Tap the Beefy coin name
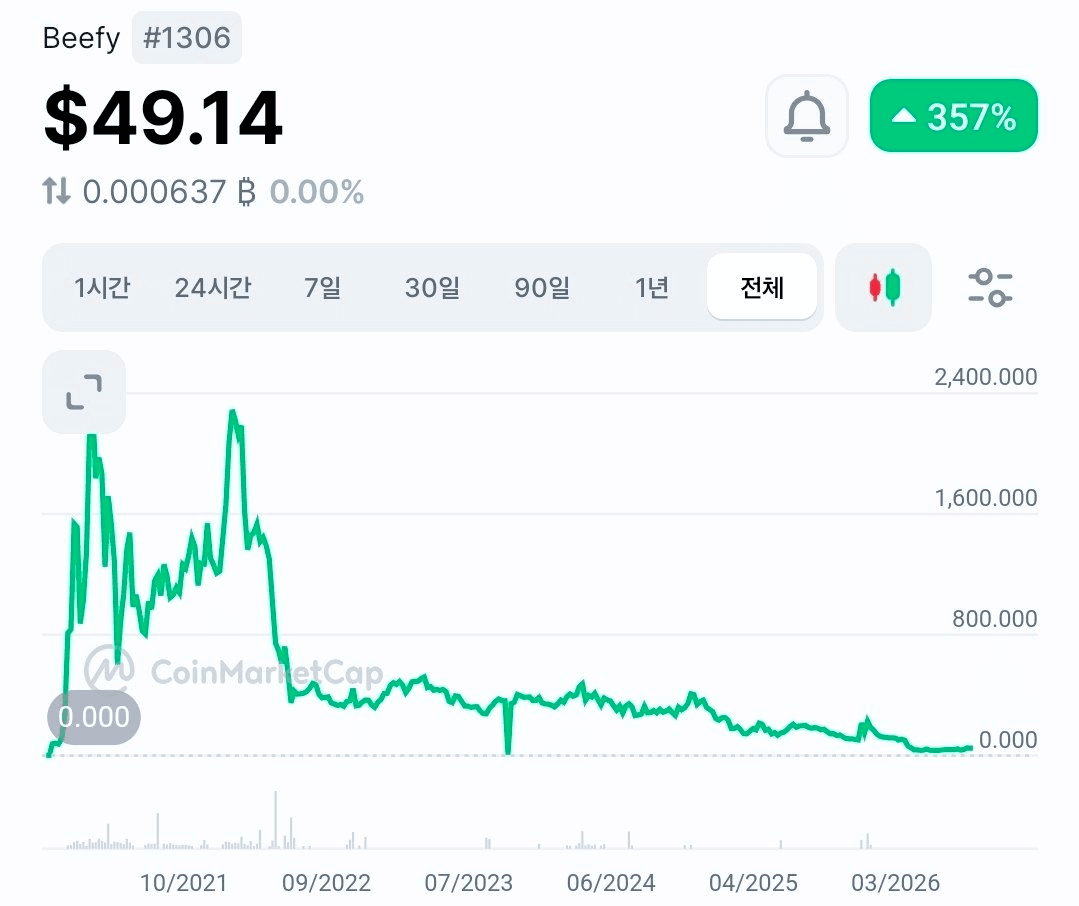This screenshot has height=906, width=1079. (x=81, y=37)
